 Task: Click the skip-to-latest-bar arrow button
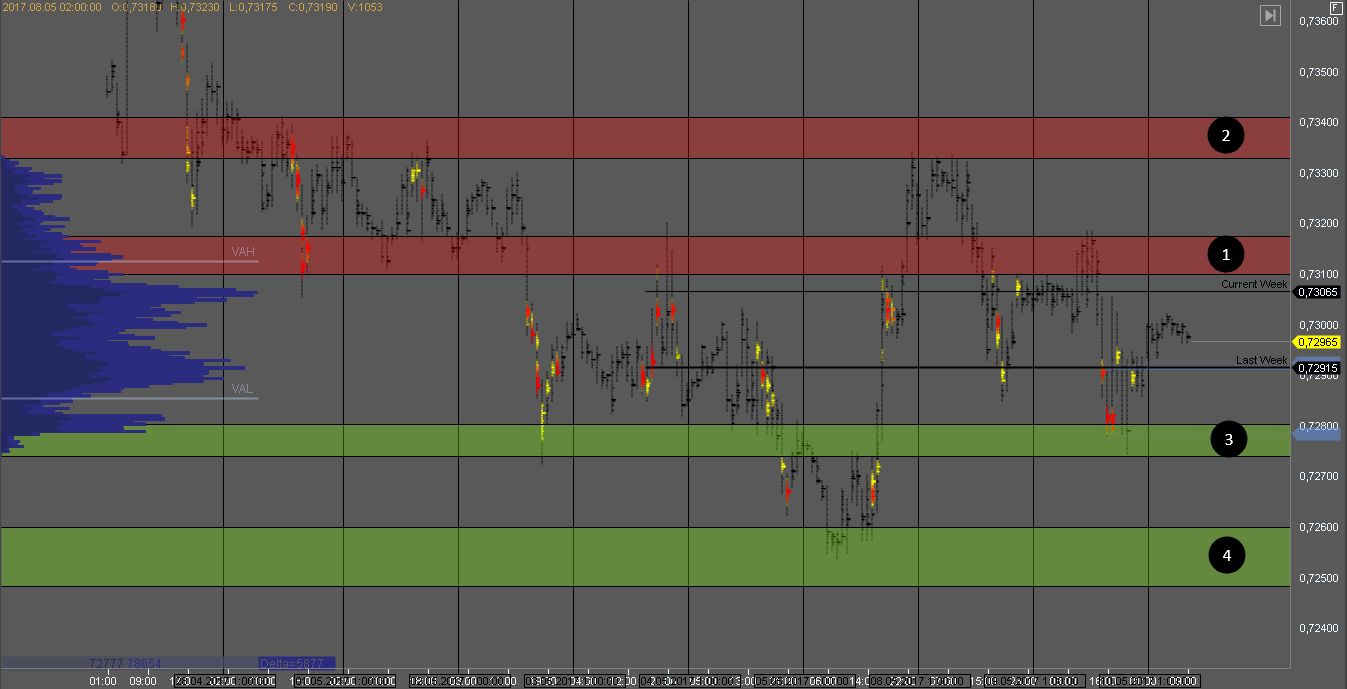click(x=1270, y=15)
